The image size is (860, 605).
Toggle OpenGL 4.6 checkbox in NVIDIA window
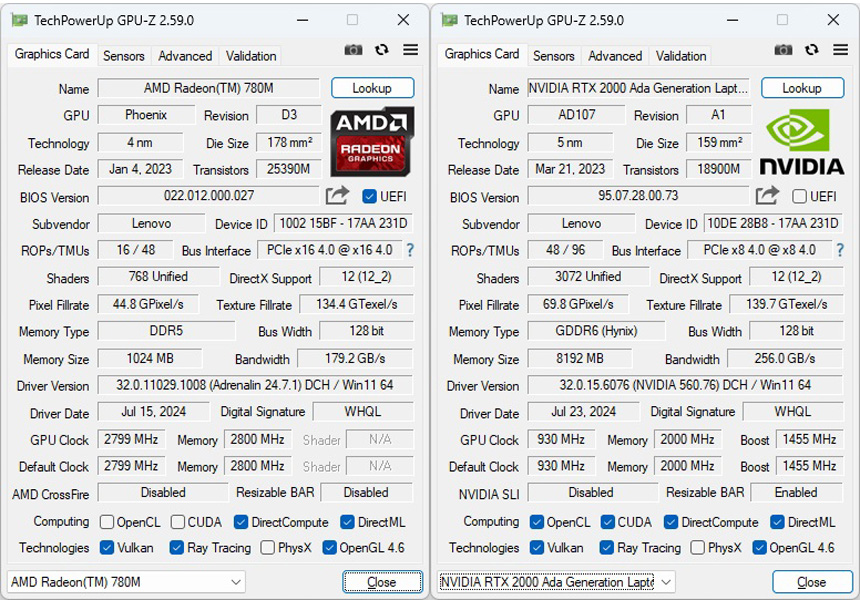pos(759,547)
